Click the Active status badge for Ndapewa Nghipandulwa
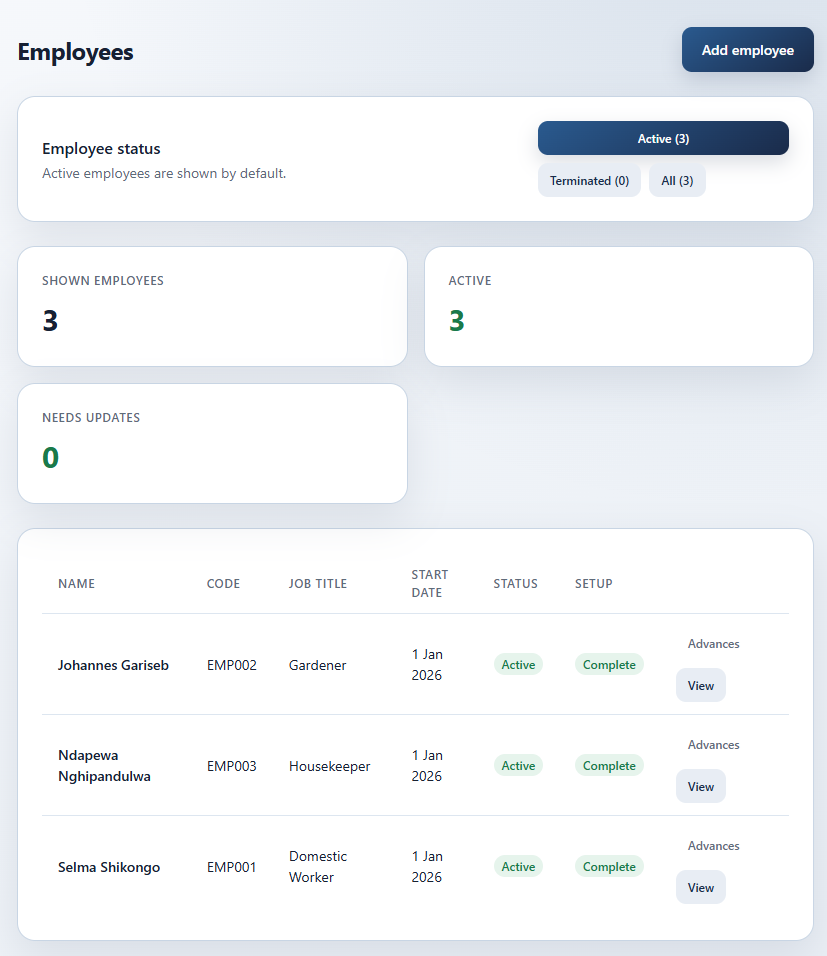Viewport: 827px width, 956px height. pyautogui.click(x=518, y=766)
